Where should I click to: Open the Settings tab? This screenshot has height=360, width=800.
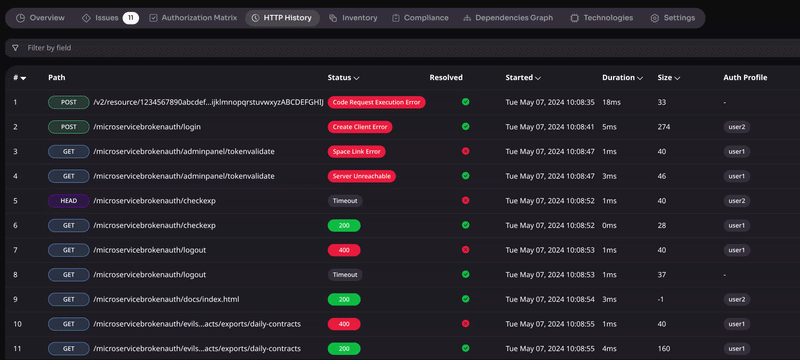click(x=672, y=18)
